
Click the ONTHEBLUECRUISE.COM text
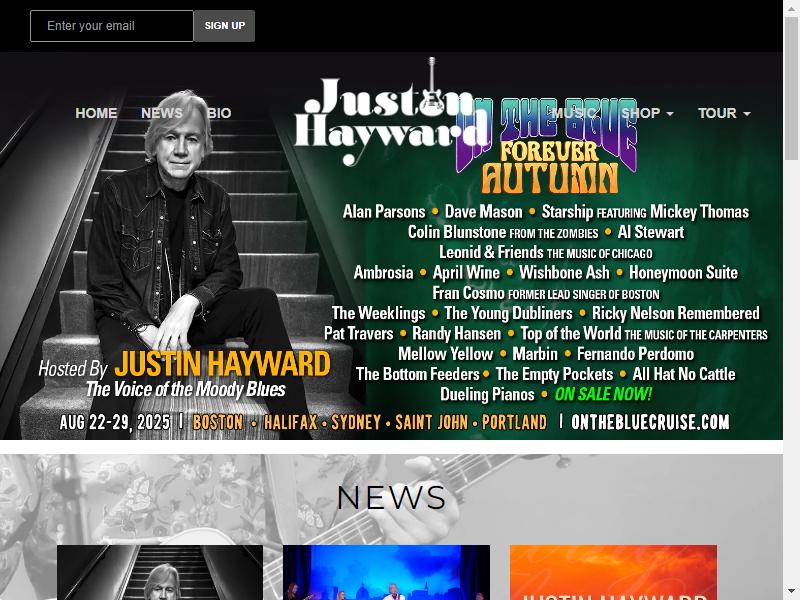pyautogui.click(x=650, y=422)
